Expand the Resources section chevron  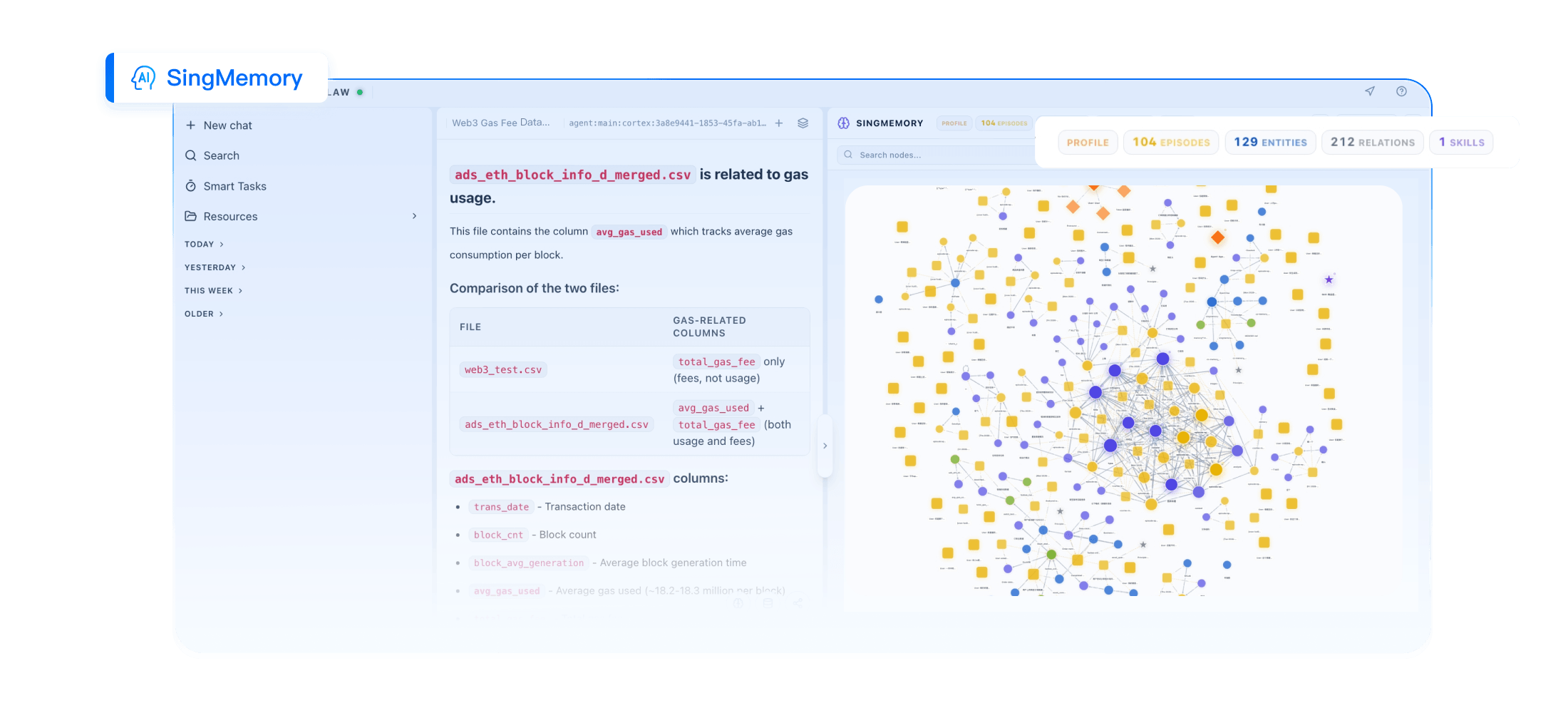click(414, 216)
